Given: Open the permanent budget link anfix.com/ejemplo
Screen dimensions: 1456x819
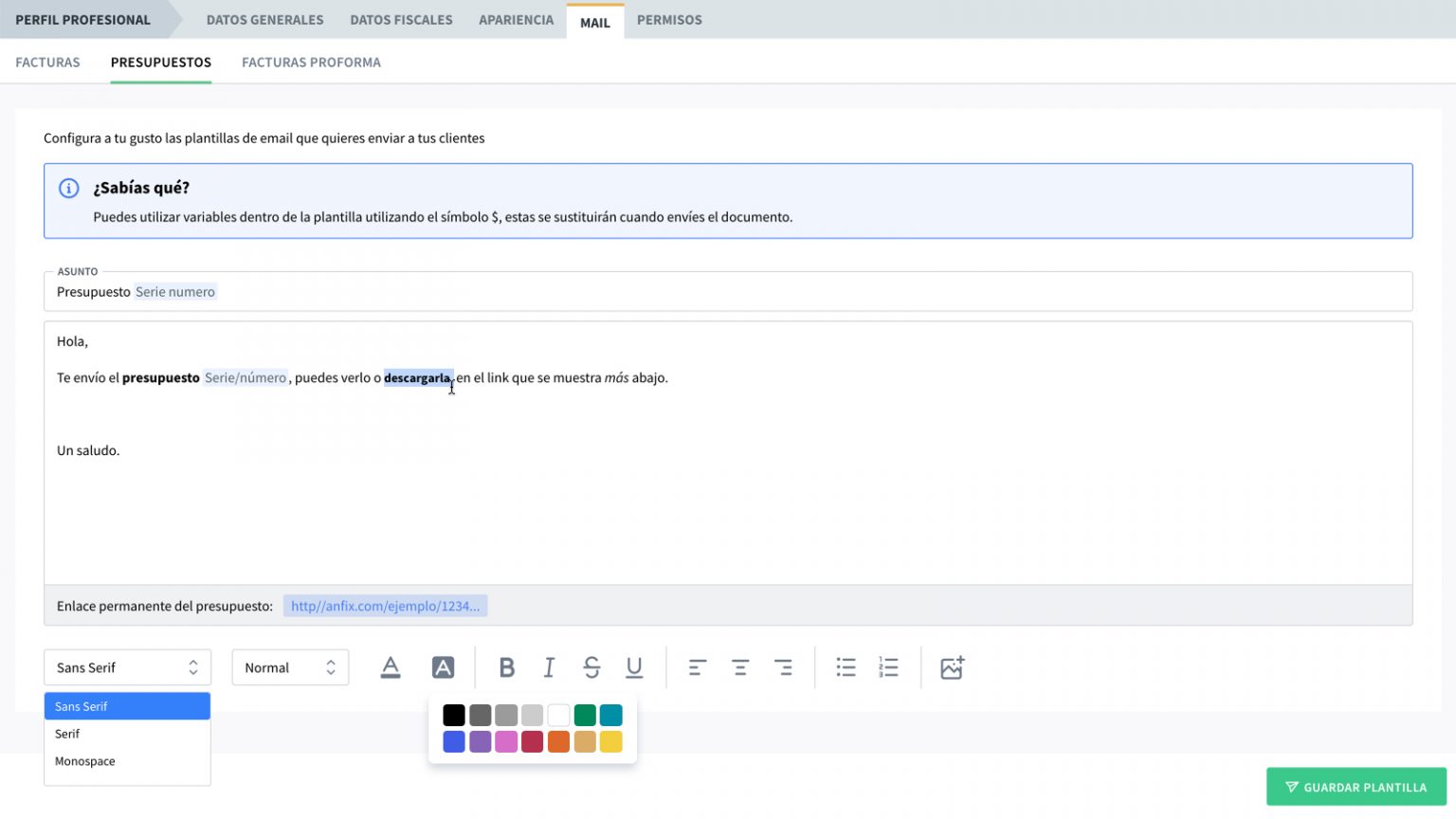Looking at the screenshot, I should [x=385, y=606].
